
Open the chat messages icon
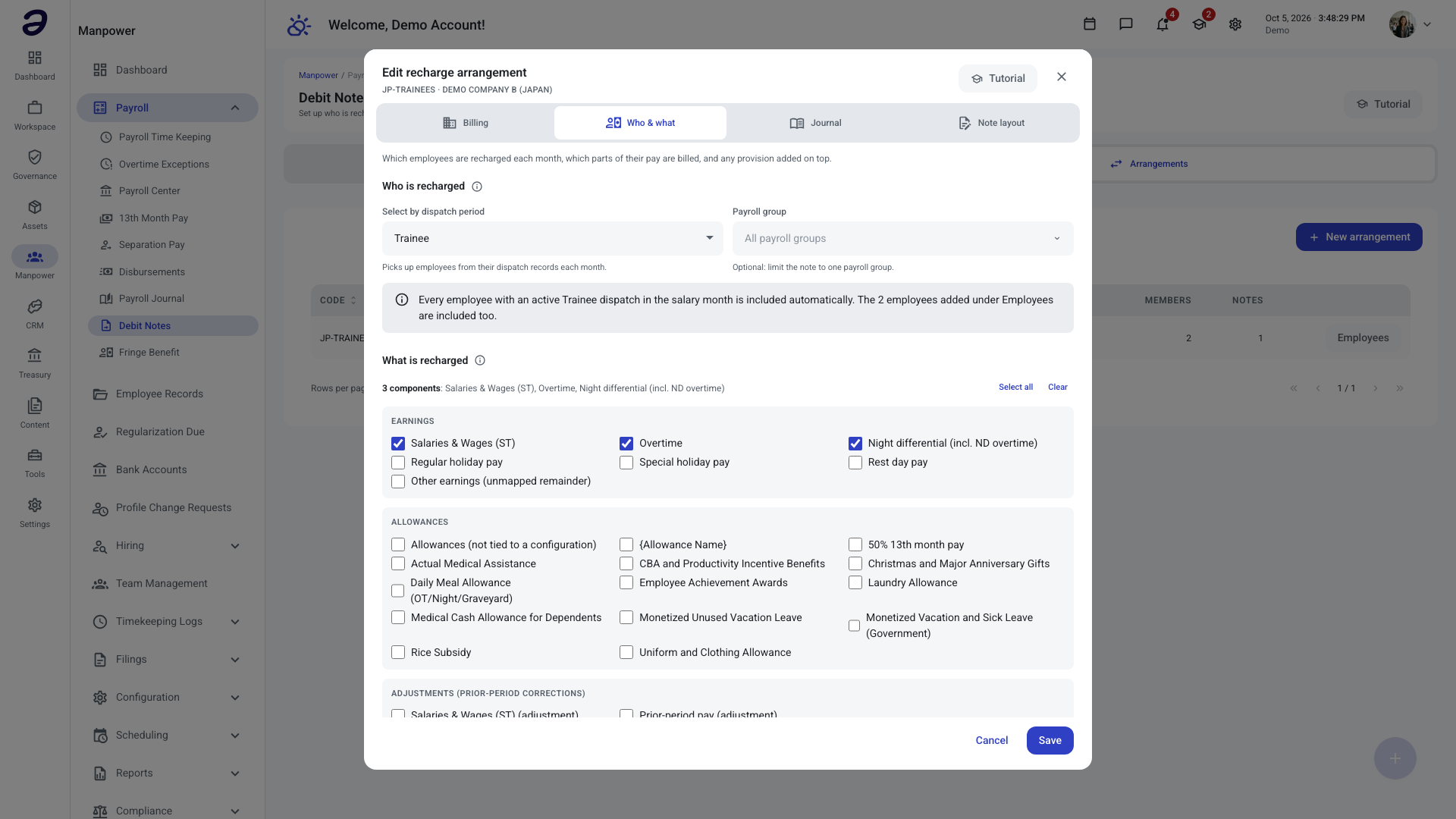point(1126,24)
